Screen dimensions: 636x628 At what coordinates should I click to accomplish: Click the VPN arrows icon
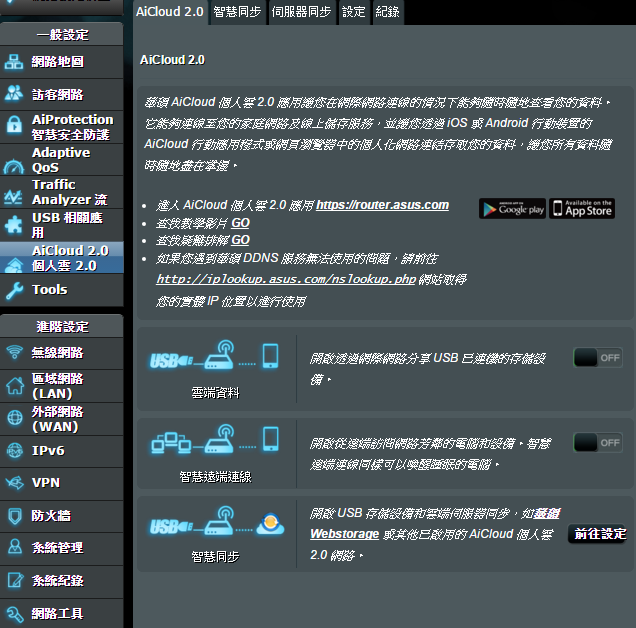(x=15, y=483)
